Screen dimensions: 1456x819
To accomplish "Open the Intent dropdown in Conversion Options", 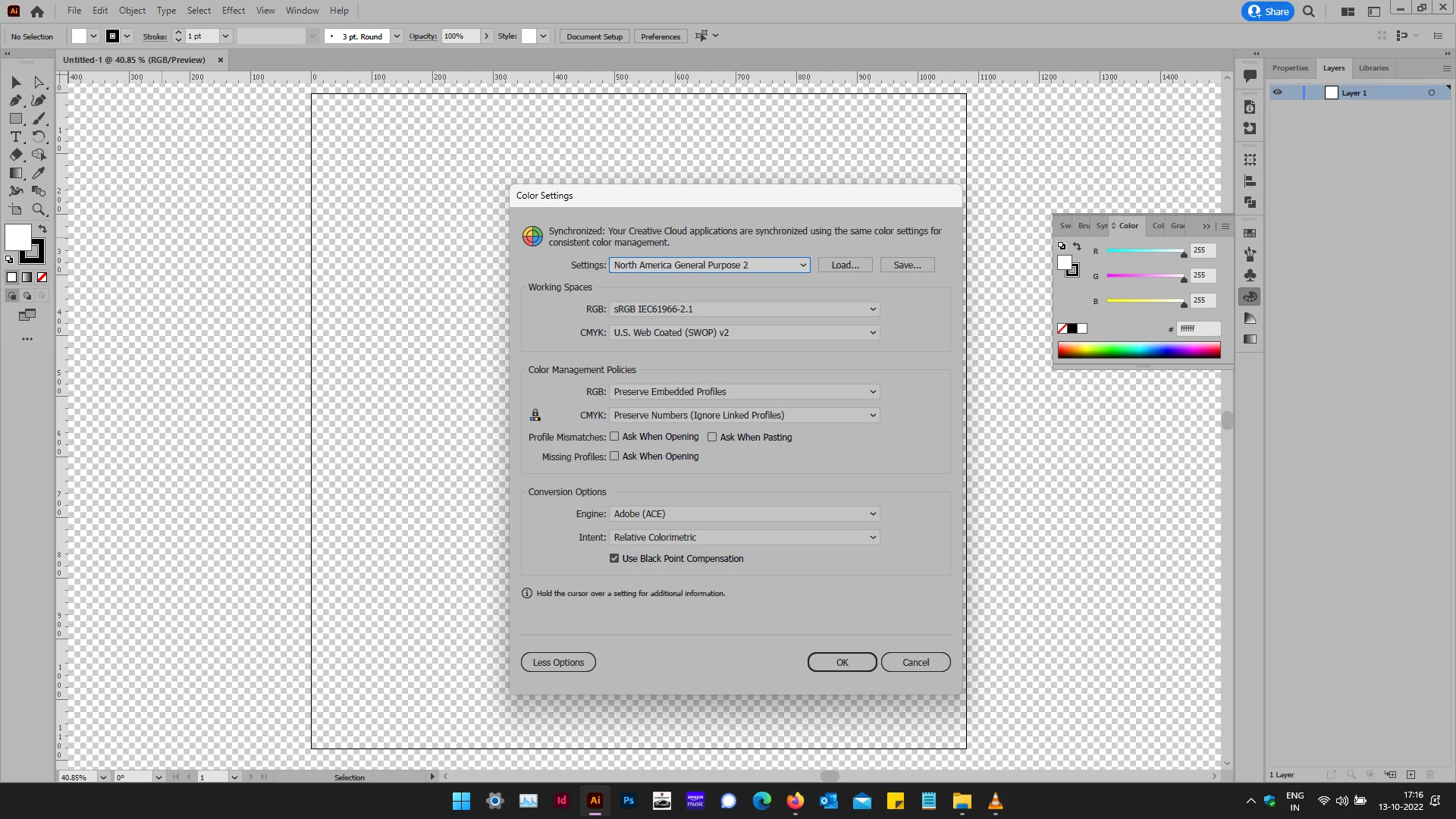I will 744,537.
